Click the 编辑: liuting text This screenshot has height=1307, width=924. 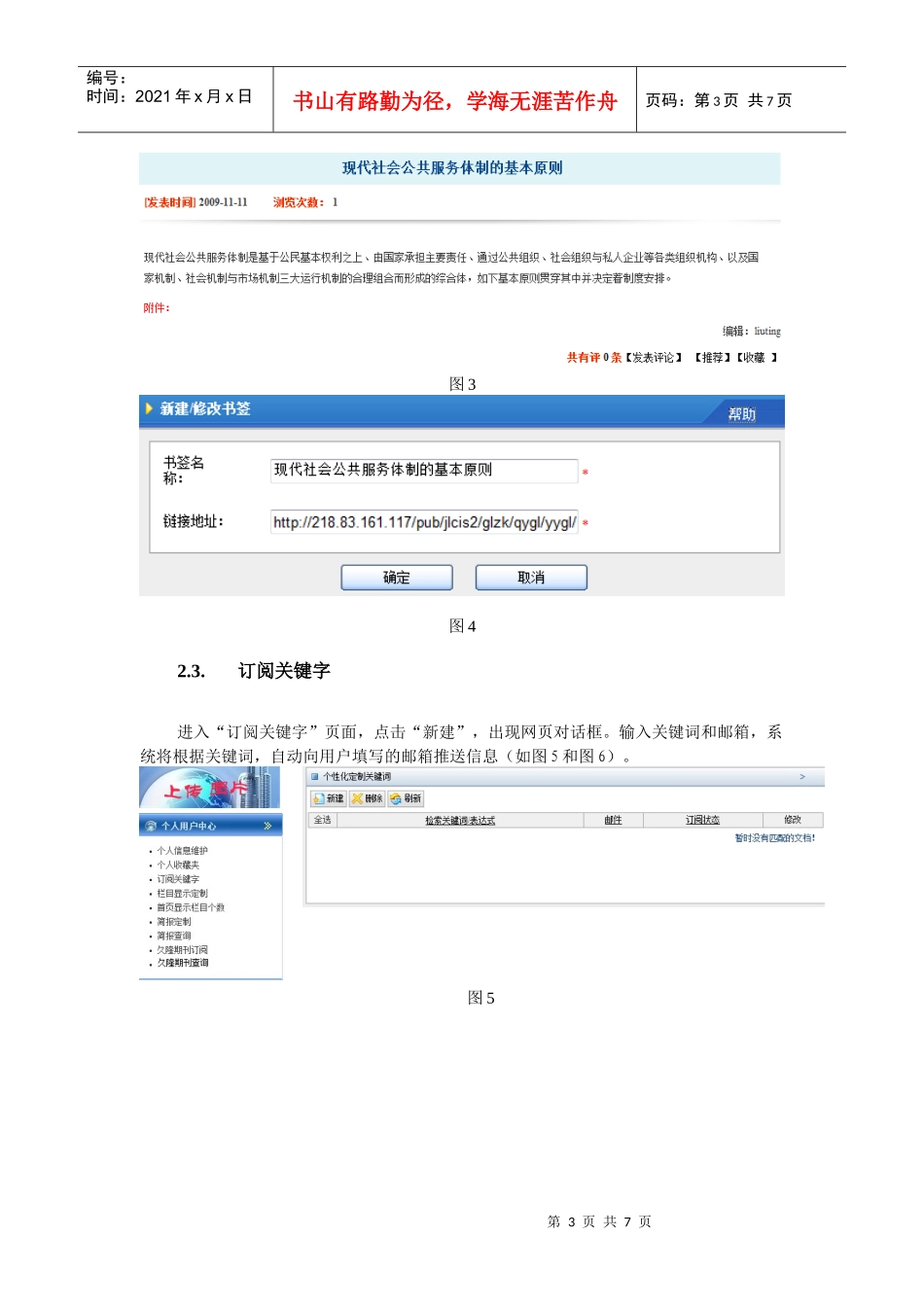point(752,332)
